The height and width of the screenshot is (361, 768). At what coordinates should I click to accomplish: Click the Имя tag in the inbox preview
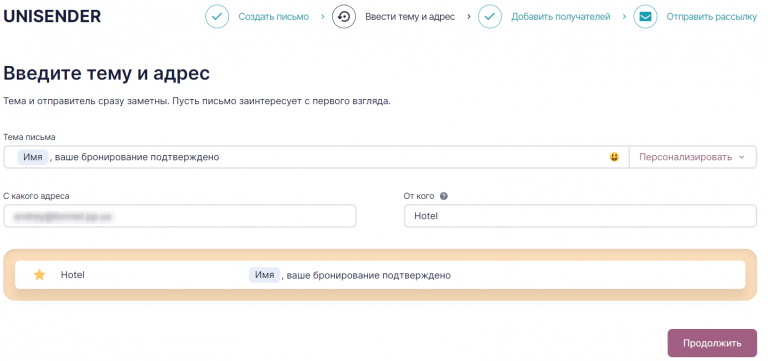264,275
